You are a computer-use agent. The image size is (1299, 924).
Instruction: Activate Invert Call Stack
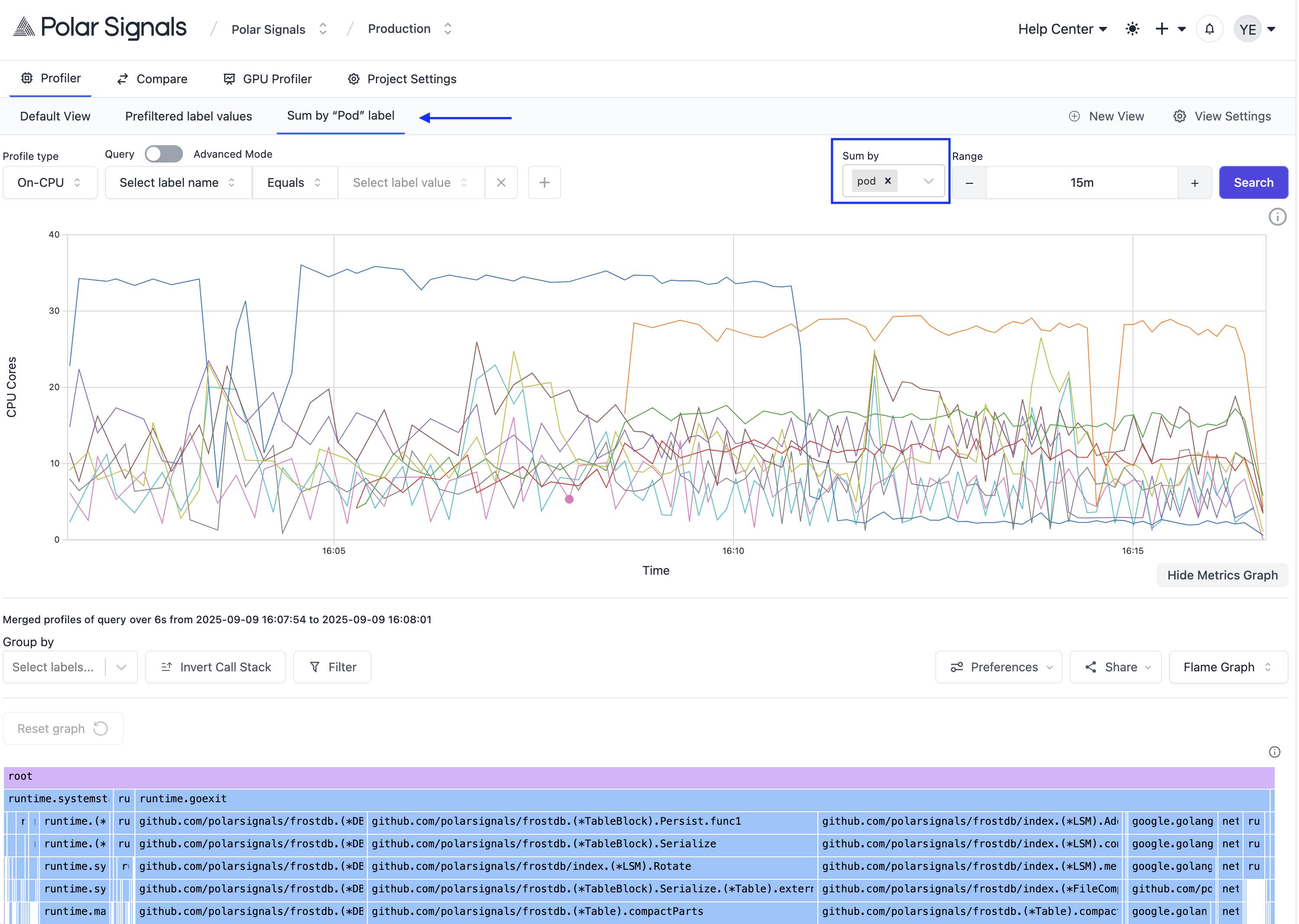click(x=215, y=667)
